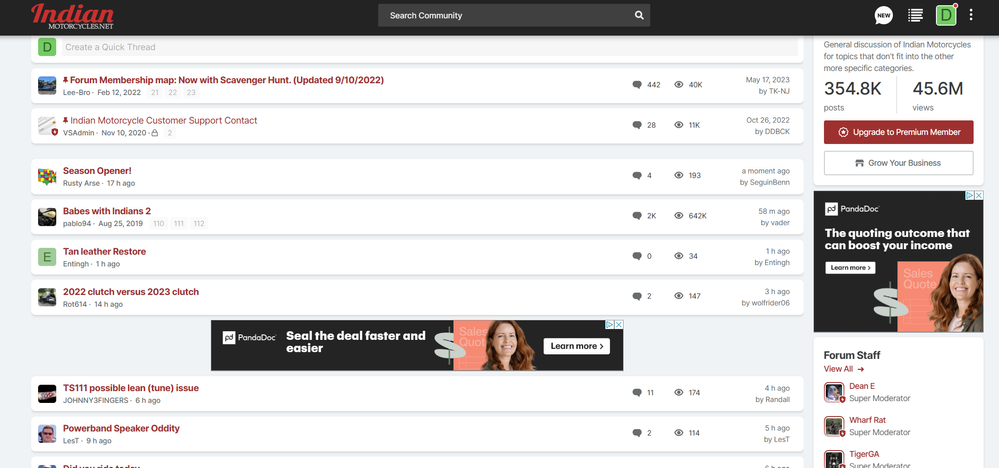Open TS111 possible lean (tune) issue thread

[x=131, y=388]
